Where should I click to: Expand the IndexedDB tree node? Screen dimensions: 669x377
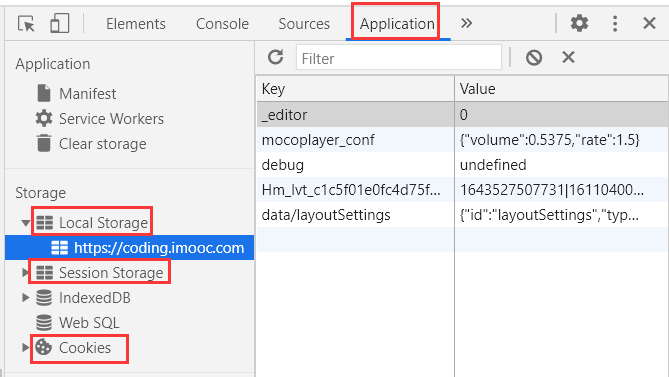(25, 298)
